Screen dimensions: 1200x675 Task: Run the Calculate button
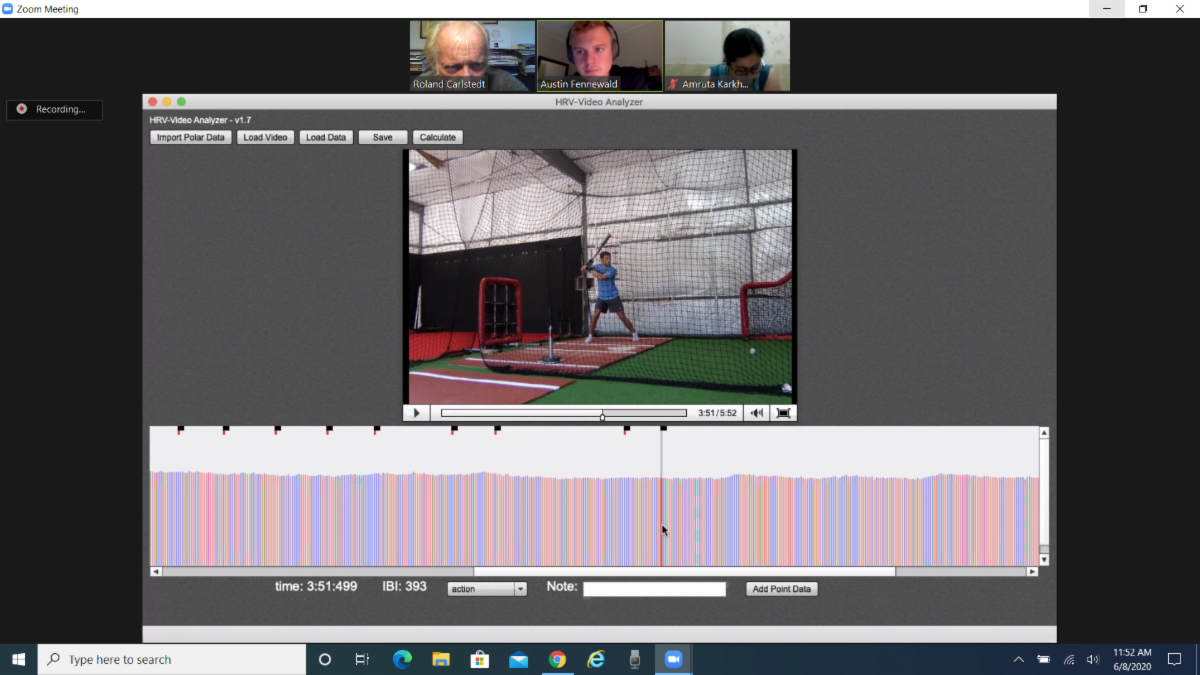pyautogui.click(x=437, y=137)
